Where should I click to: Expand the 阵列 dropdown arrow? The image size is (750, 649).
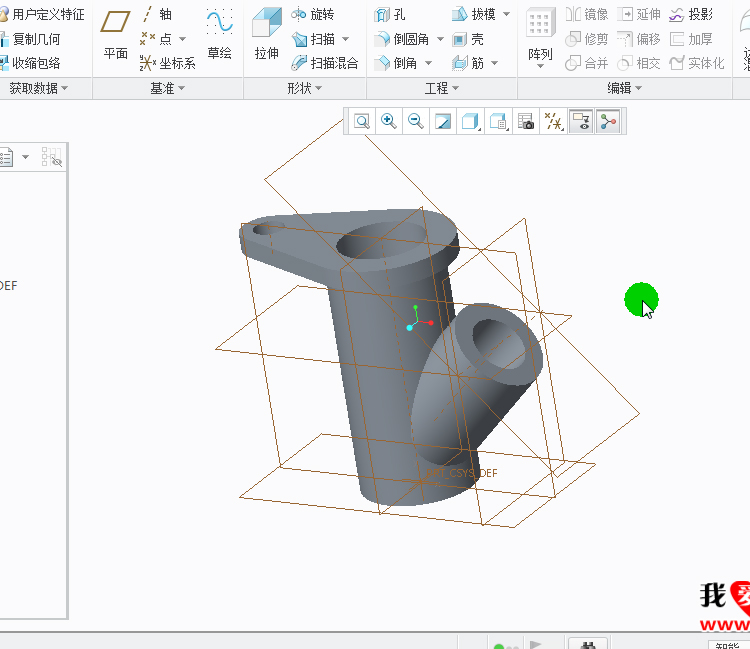(540, 66)
